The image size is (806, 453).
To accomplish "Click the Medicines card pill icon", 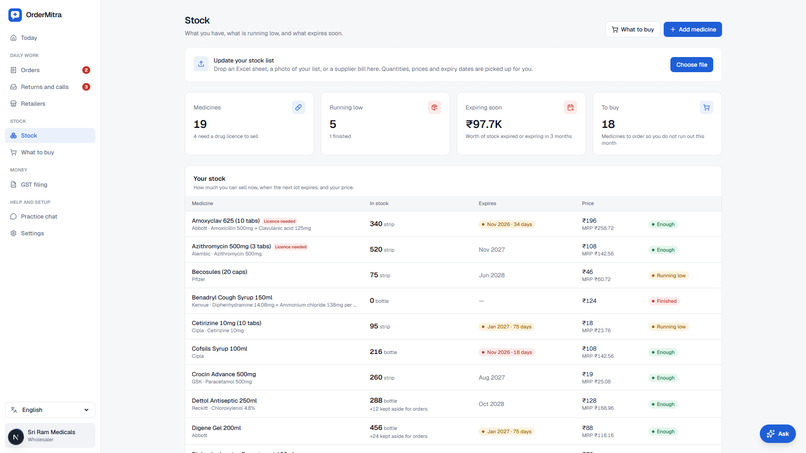I will coord(298,107).
